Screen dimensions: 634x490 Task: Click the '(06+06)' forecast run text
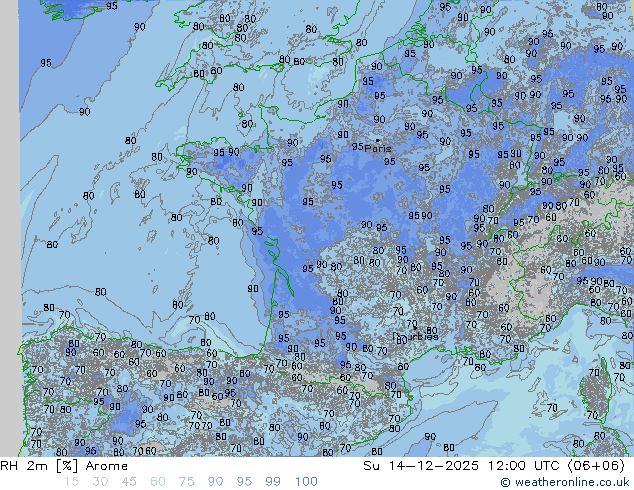[596, 466]
